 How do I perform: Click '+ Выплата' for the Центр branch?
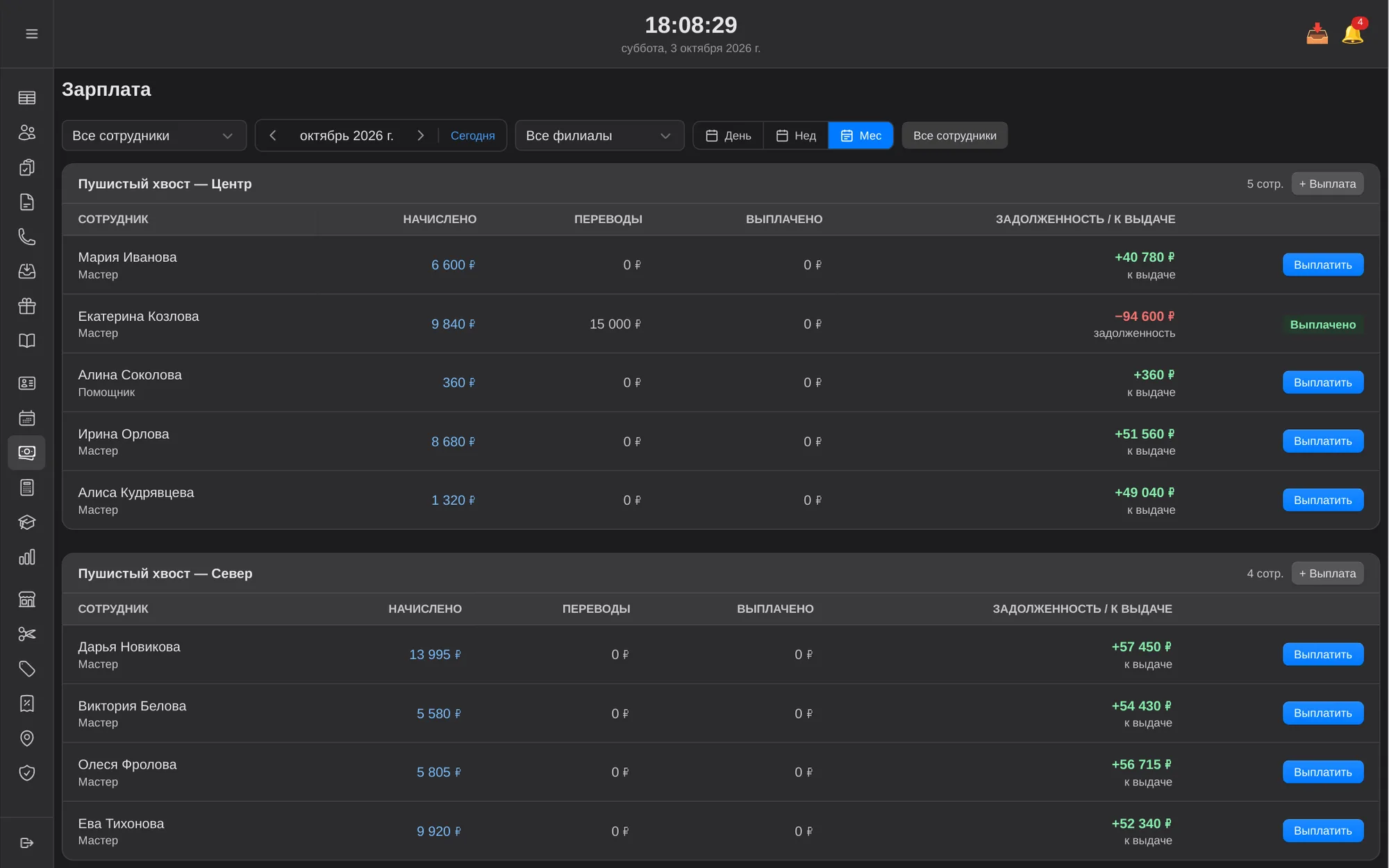tap(1327, 184)
